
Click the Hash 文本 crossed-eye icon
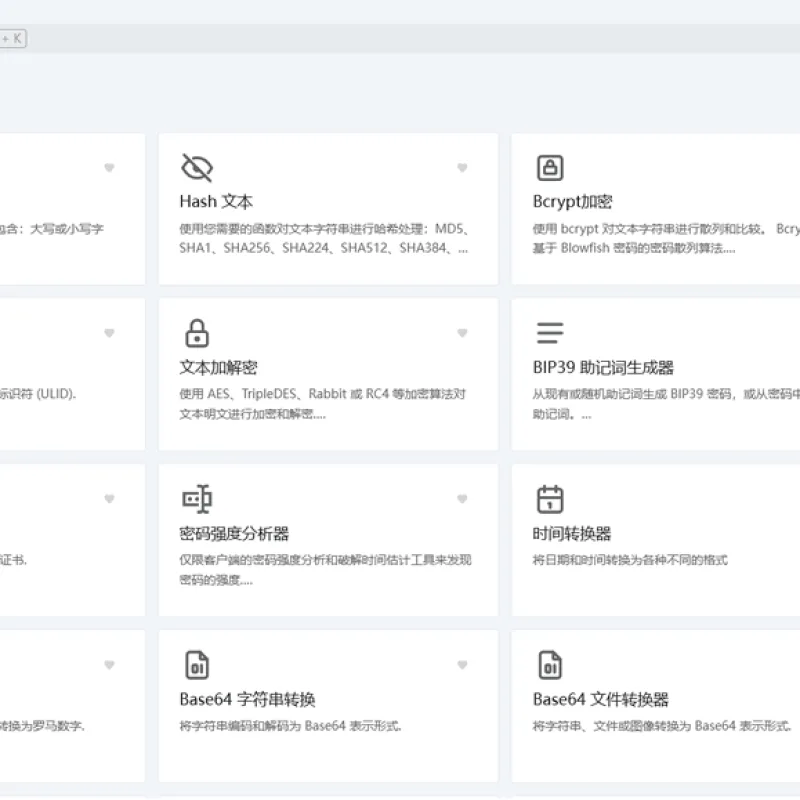[x=196, y=167]
